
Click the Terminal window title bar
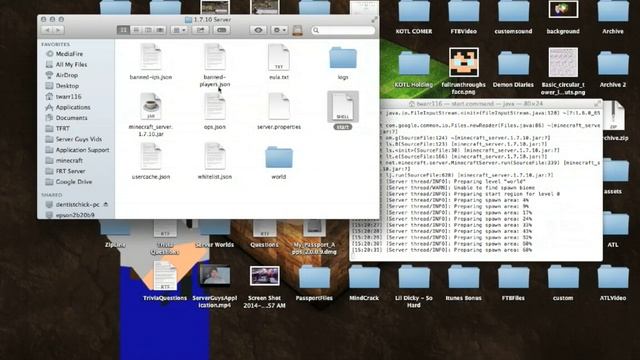coord(491,104)
